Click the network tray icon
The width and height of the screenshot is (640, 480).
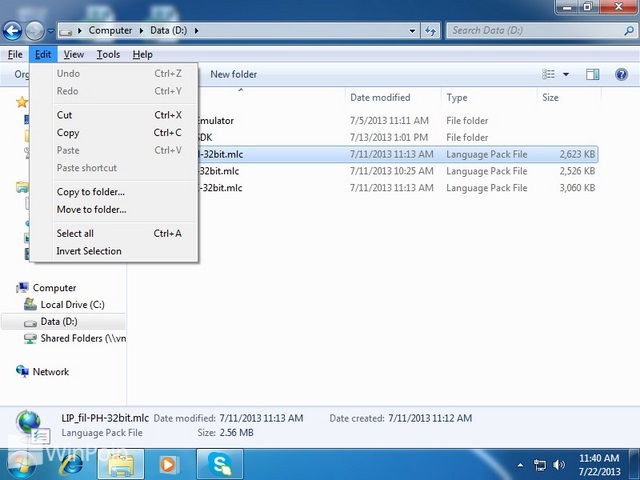540,465
